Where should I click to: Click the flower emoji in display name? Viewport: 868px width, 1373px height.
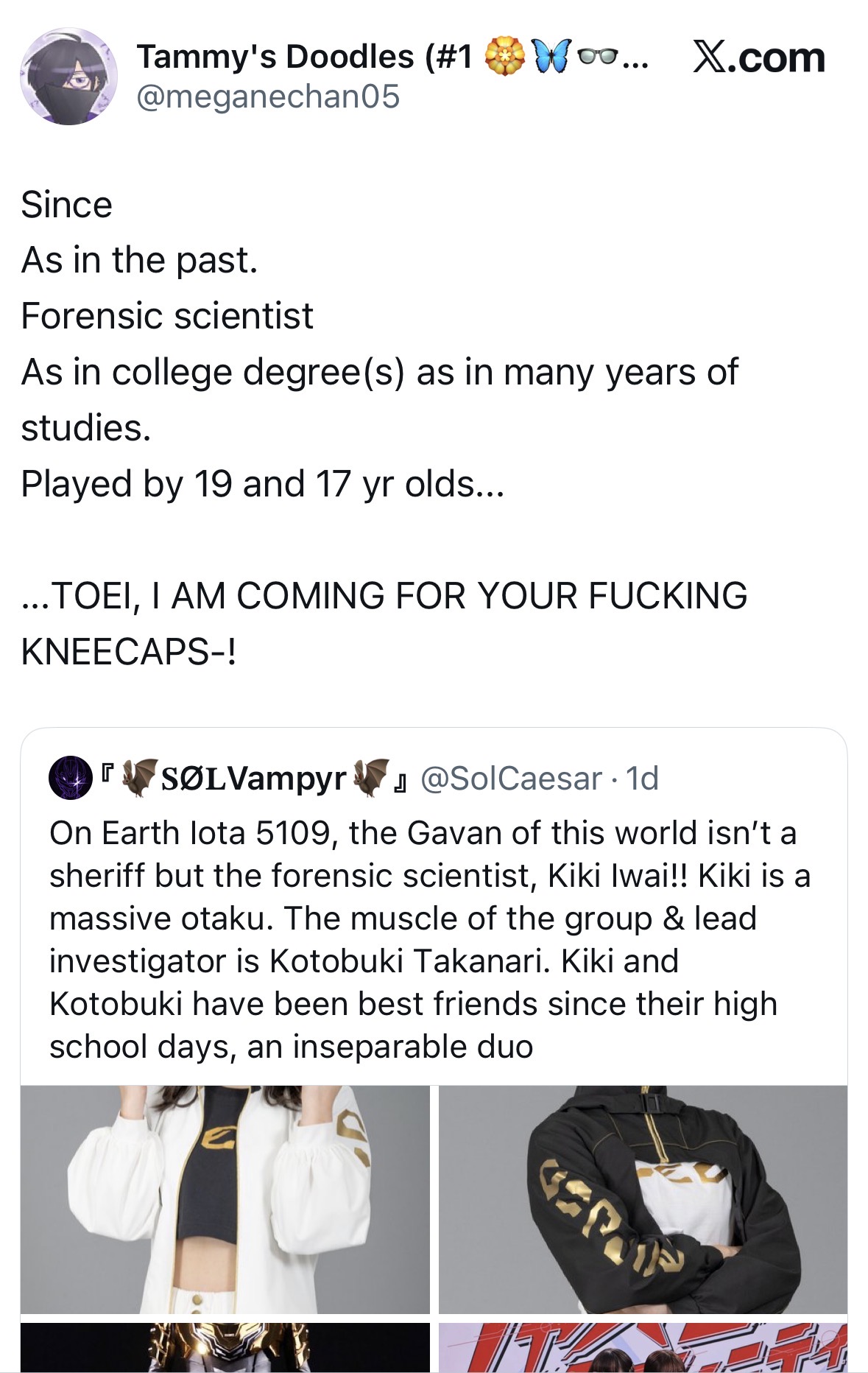tap(505, 57)
